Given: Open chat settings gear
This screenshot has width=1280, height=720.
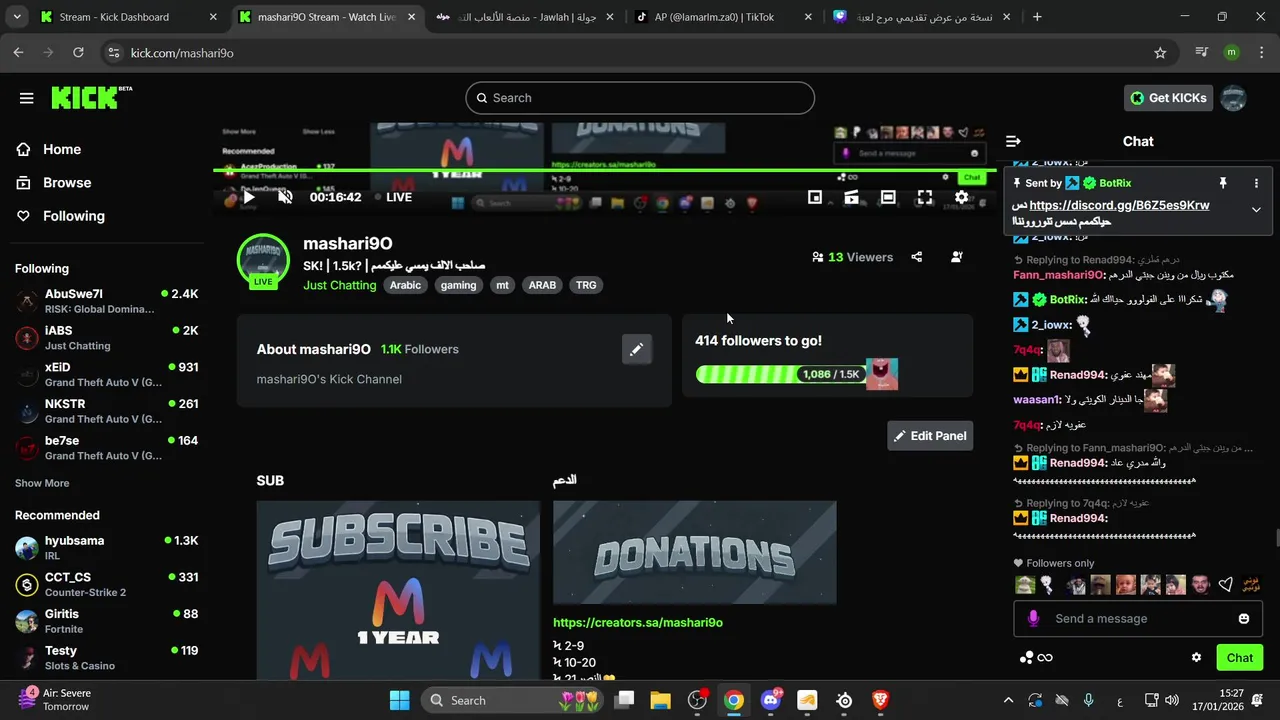Looking at the screenshot, I should pyautogui.click(x=1196, y=657).
